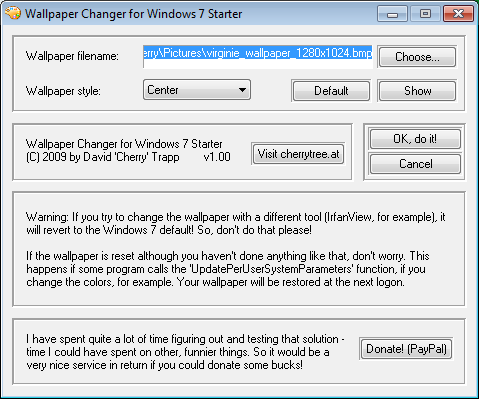
Task: Click the 'Wallpaper style:' label
Action: click(x=63, y=91)
